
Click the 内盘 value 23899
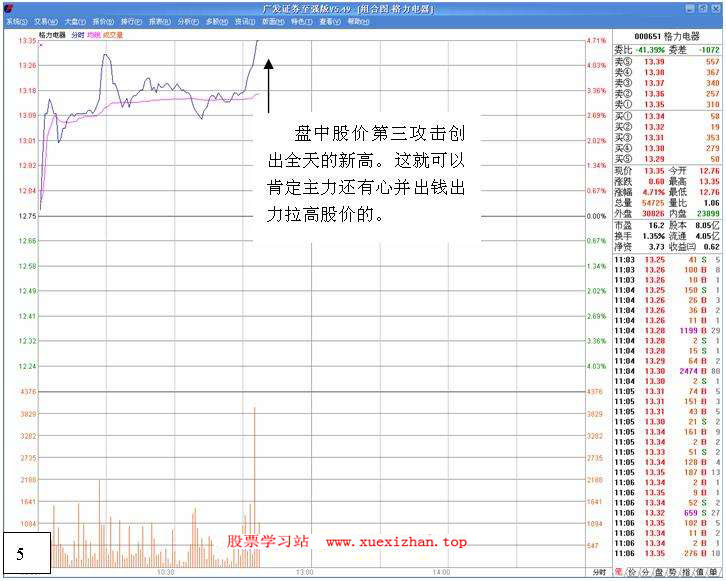[x=708, y=213]
